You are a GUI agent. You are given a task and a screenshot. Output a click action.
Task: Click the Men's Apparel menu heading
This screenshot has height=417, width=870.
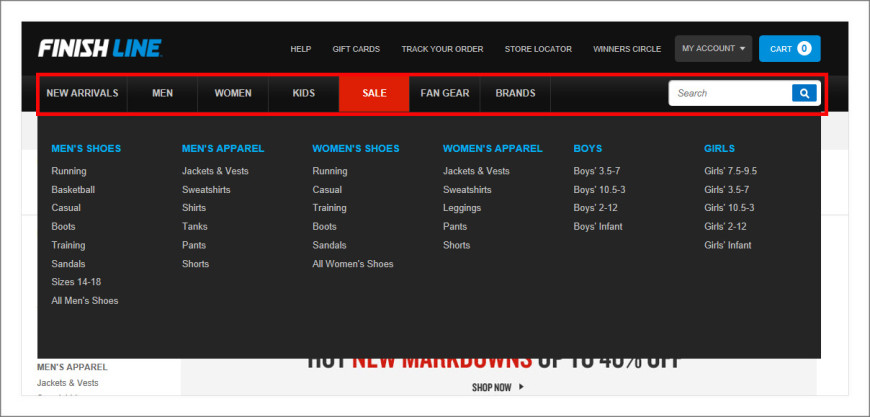[223, 149]
